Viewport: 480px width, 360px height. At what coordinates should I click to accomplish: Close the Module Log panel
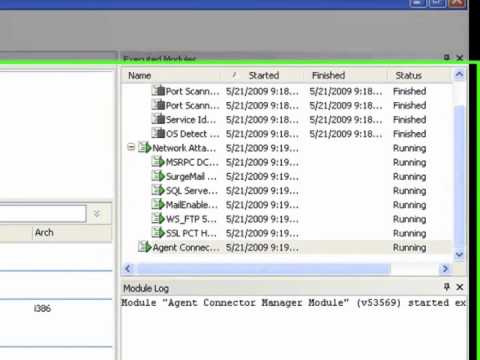pyautogui.click(x=460, y=287)
